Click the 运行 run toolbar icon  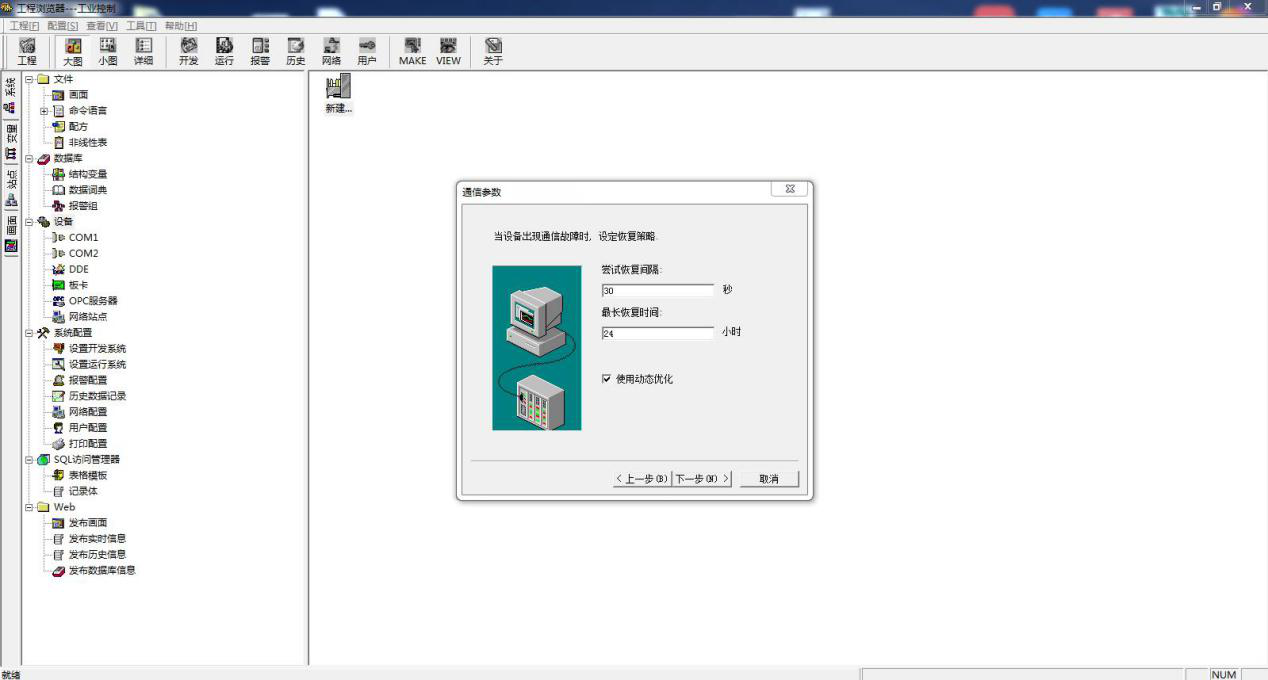(224, 51)
